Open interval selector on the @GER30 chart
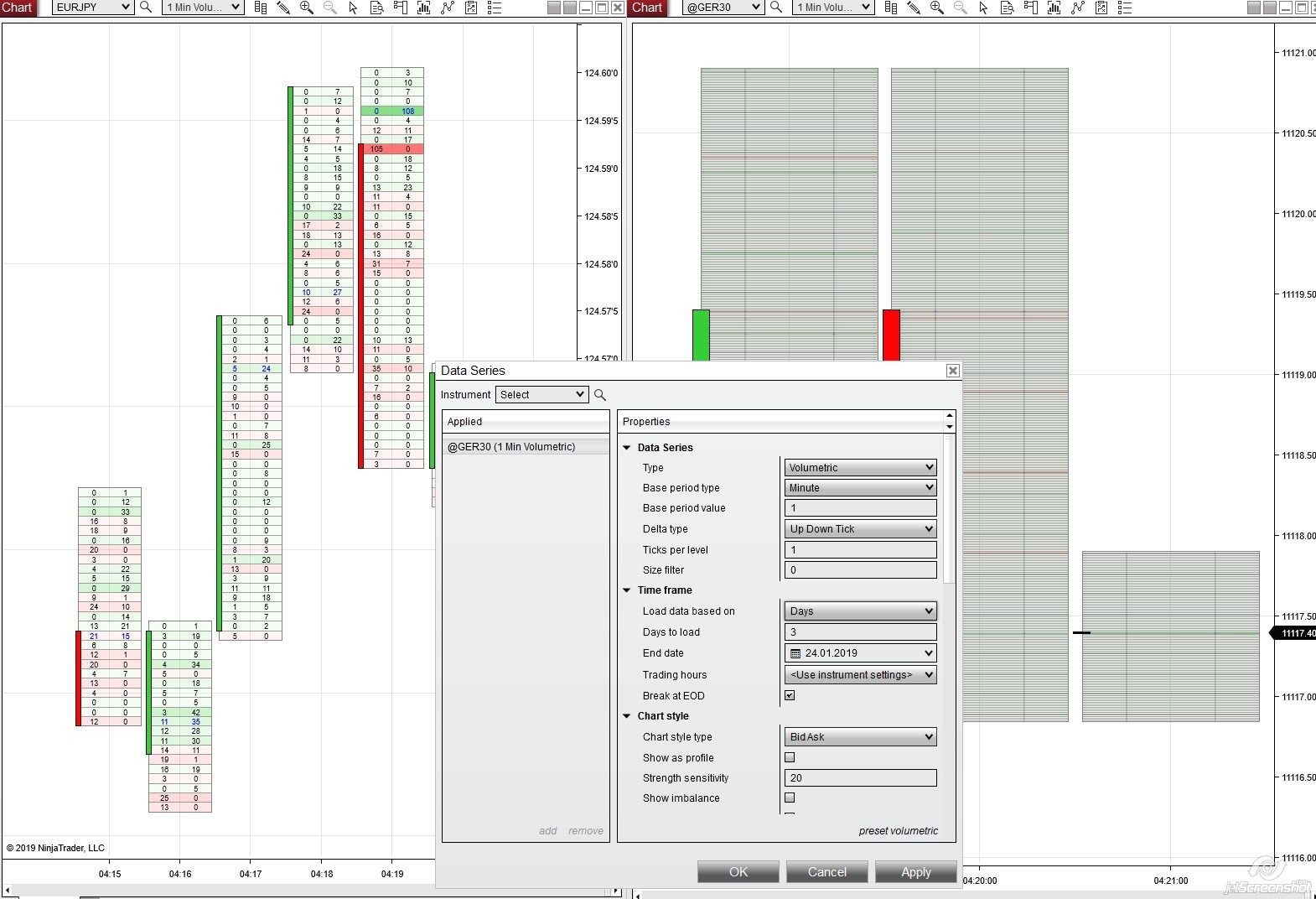 tap(833, 8)
